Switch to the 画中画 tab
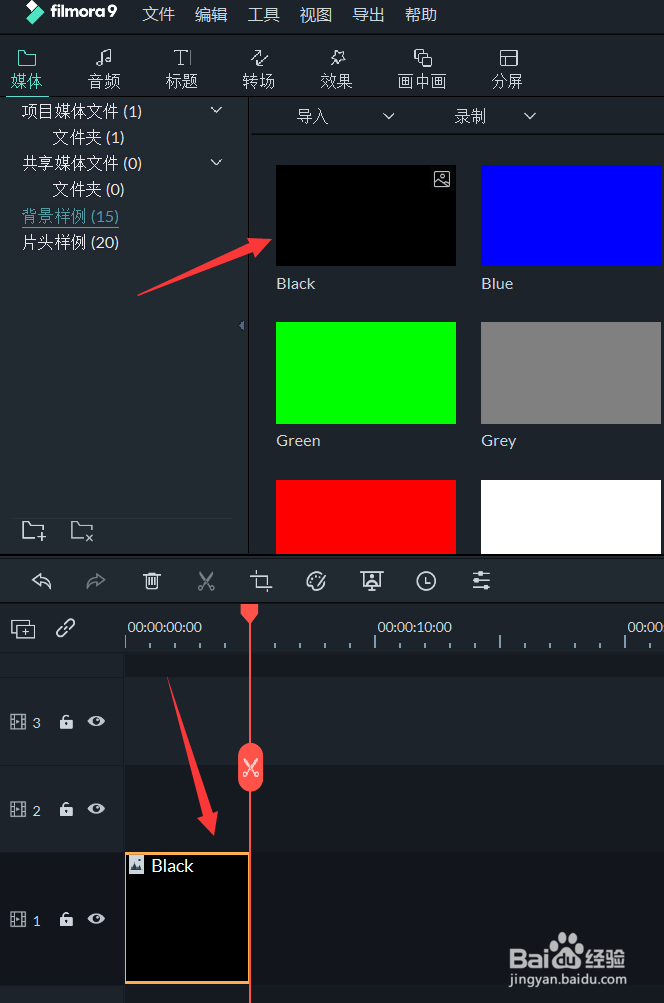 [x=422, y=69]
